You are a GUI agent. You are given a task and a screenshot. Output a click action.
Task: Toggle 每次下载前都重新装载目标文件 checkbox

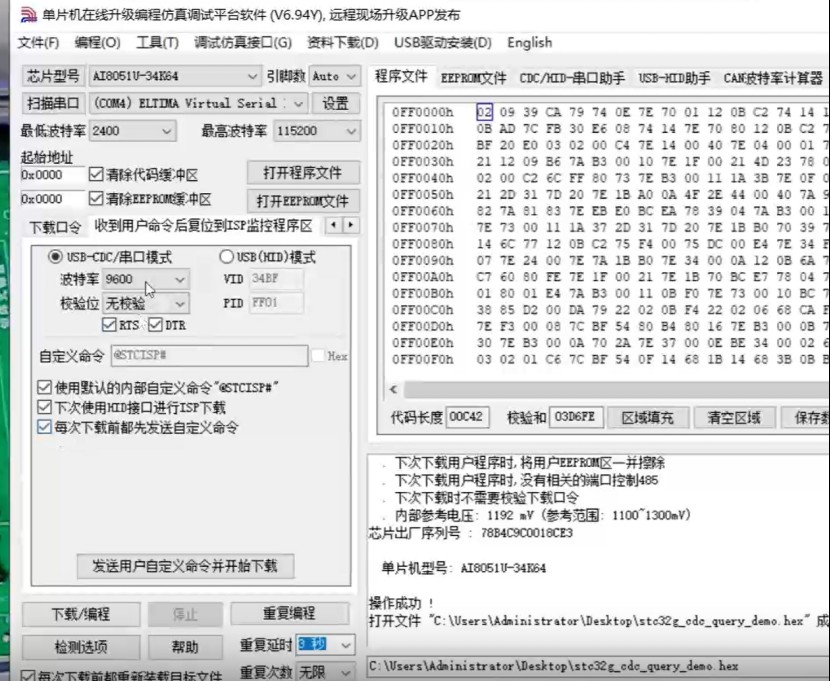(29, 676)
